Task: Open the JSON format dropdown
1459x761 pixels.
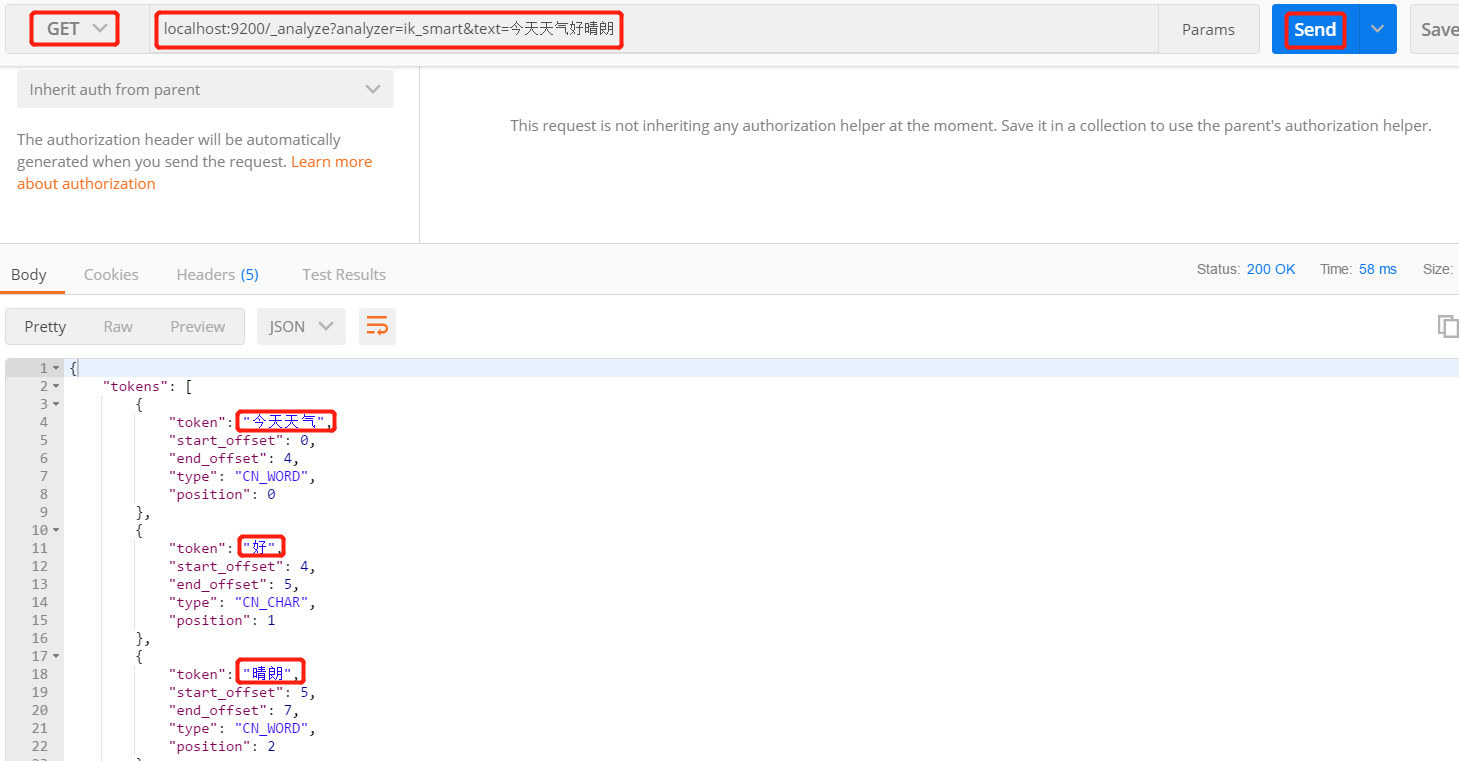Action: (x=301, y=326)
